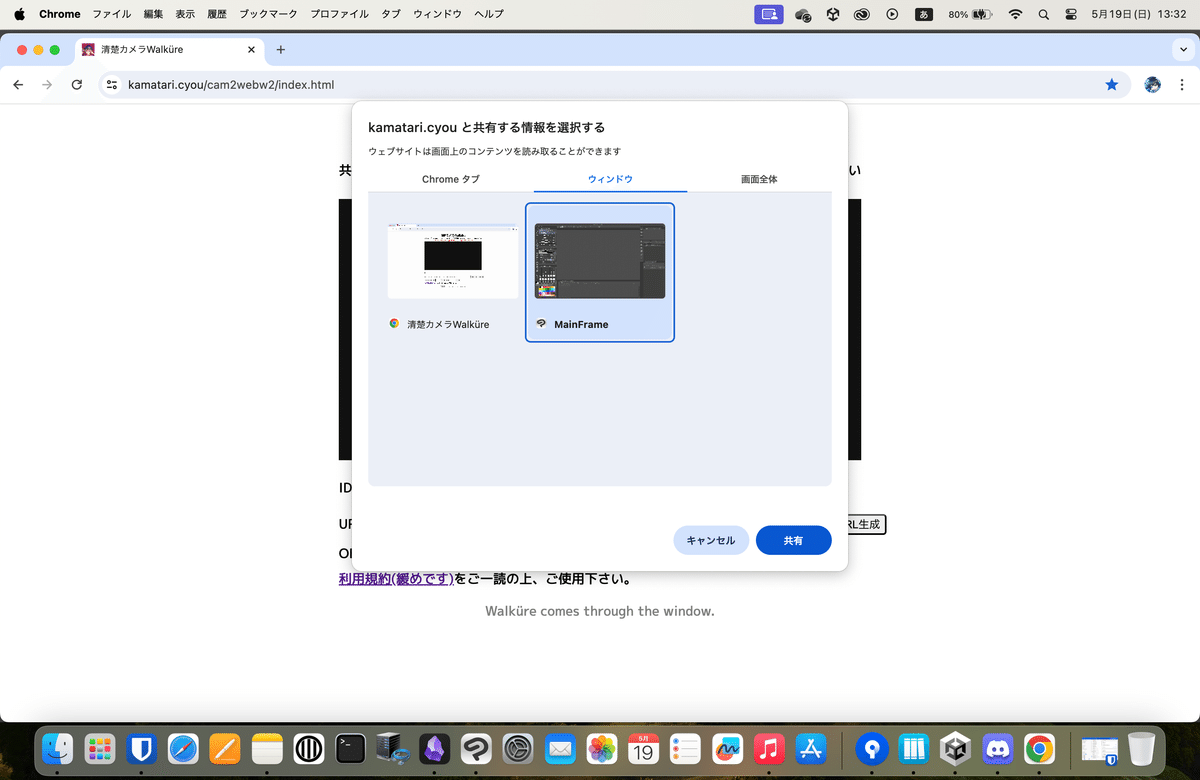Screen dimensions: 1200x780
Task: Open Calendar showing 19 in Dock
Action: coord(643,748)
